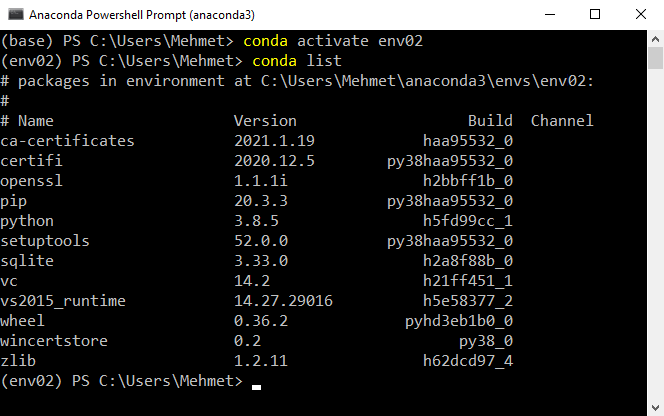Click the window title text
Image resolution: width=664 pixels, height=416 pixels.
[142, 15]
